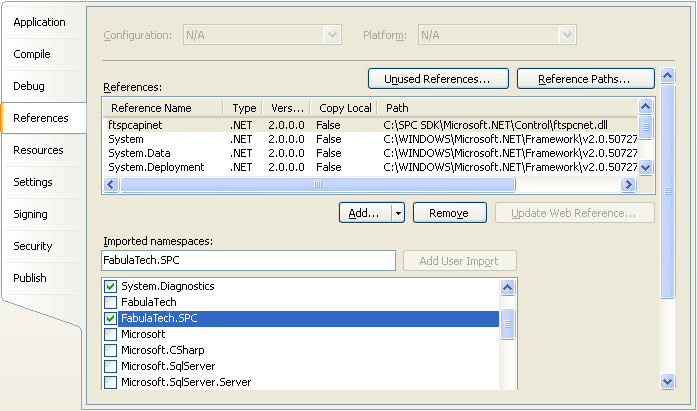The width and height of the screenshot is (697, 411).
Task: Select the System.Data reference row
Action: pyautogui.click(x=370, y=153)
